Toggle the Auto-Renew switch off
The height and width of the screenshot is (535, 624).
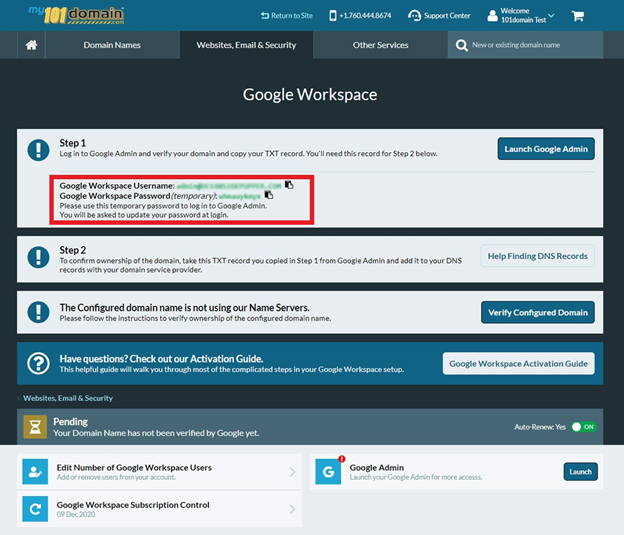583,426
